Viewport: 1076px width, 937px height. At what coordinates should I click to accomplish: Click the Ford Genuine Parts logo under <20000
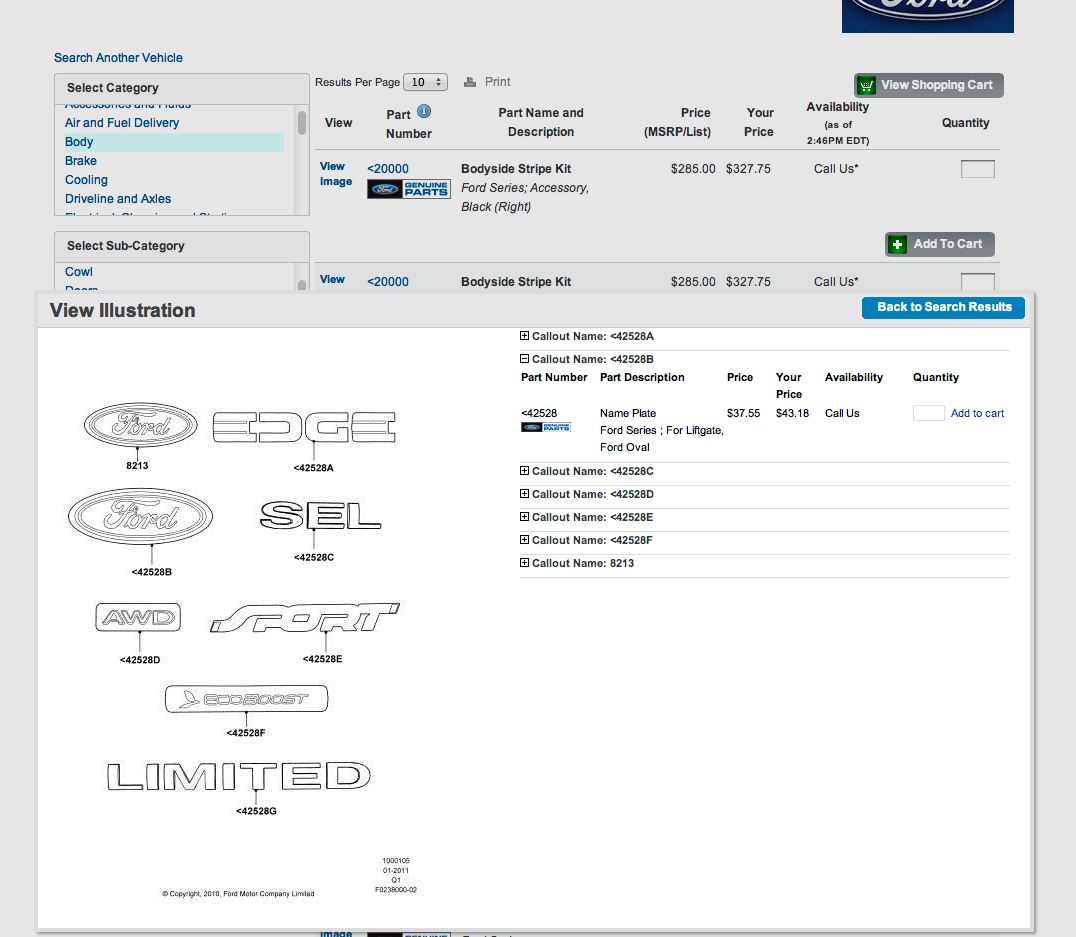(x=408, y=189)
